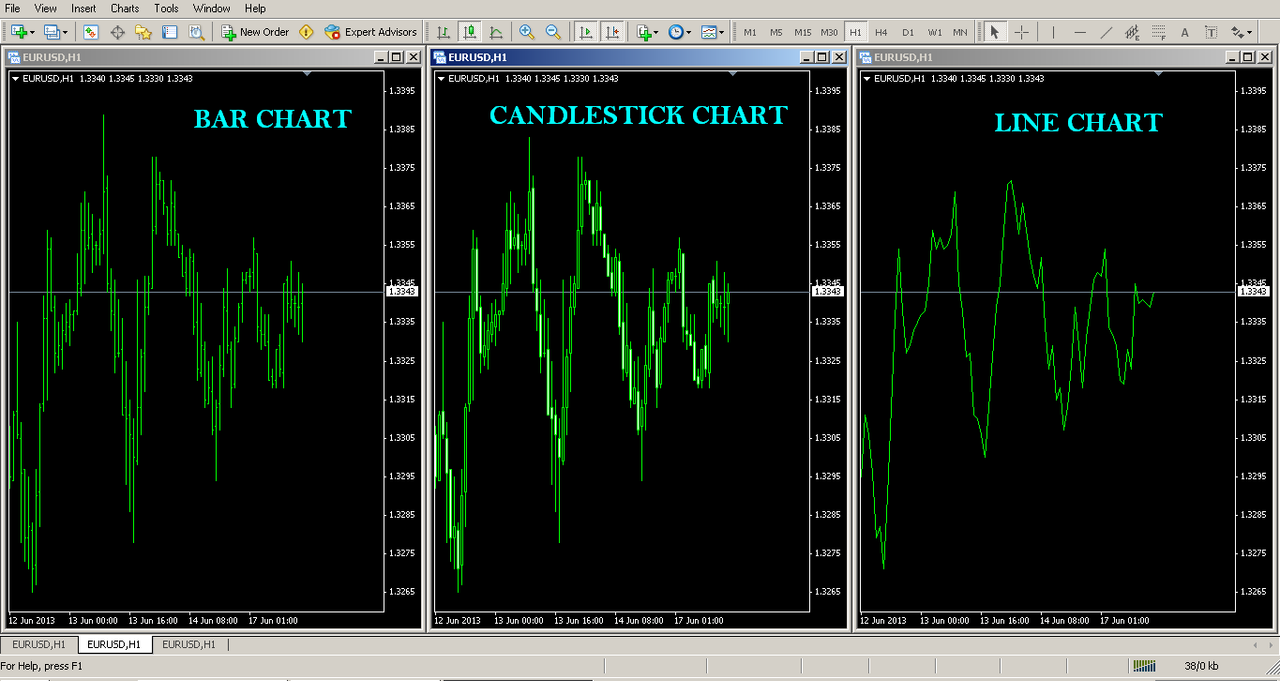1280x681 pixels.
Task: Open the Charts menu
Action: pyautogui.click(x=124, y=8)
